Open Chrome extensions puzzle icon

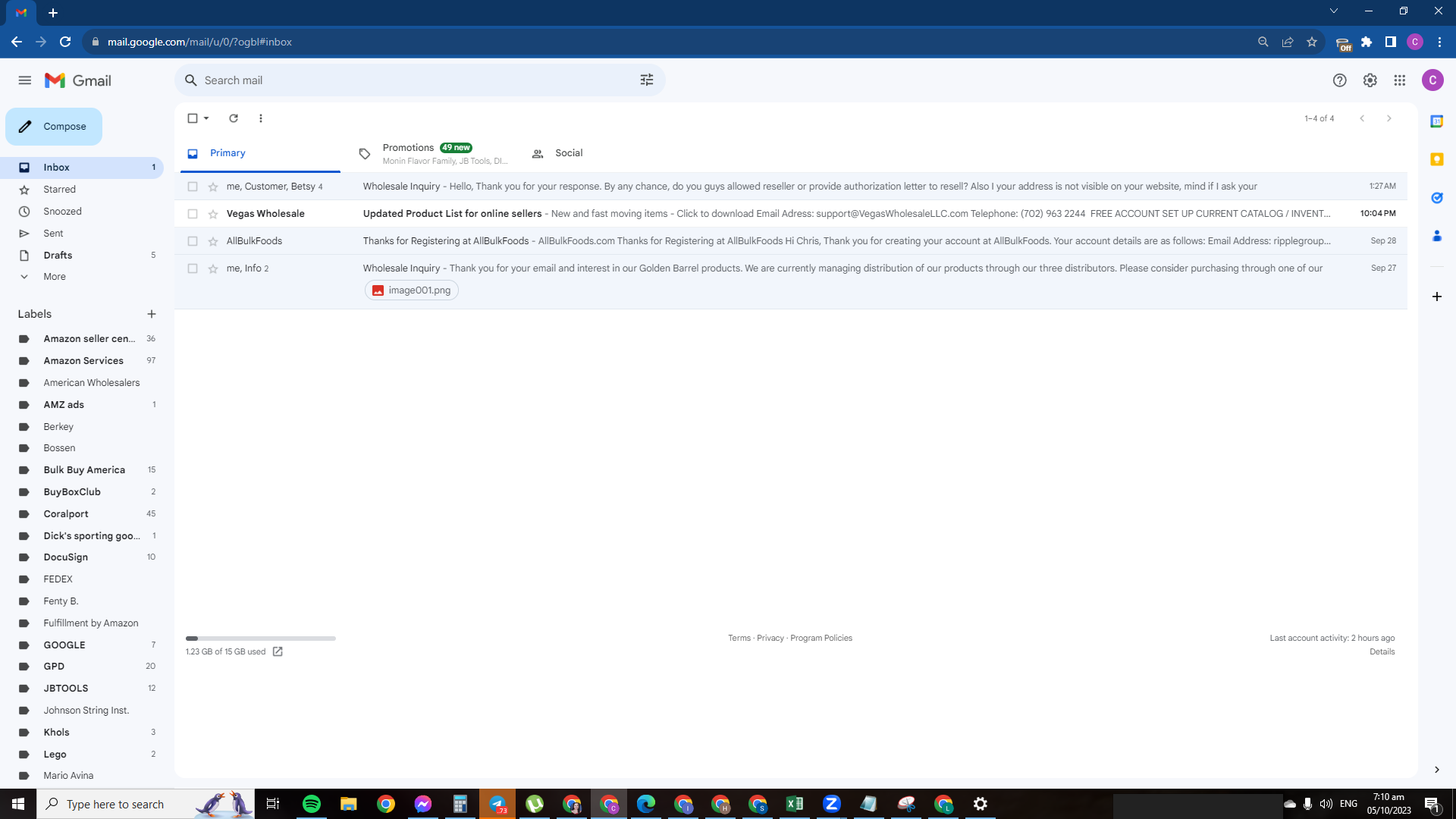coord(1367,42)
